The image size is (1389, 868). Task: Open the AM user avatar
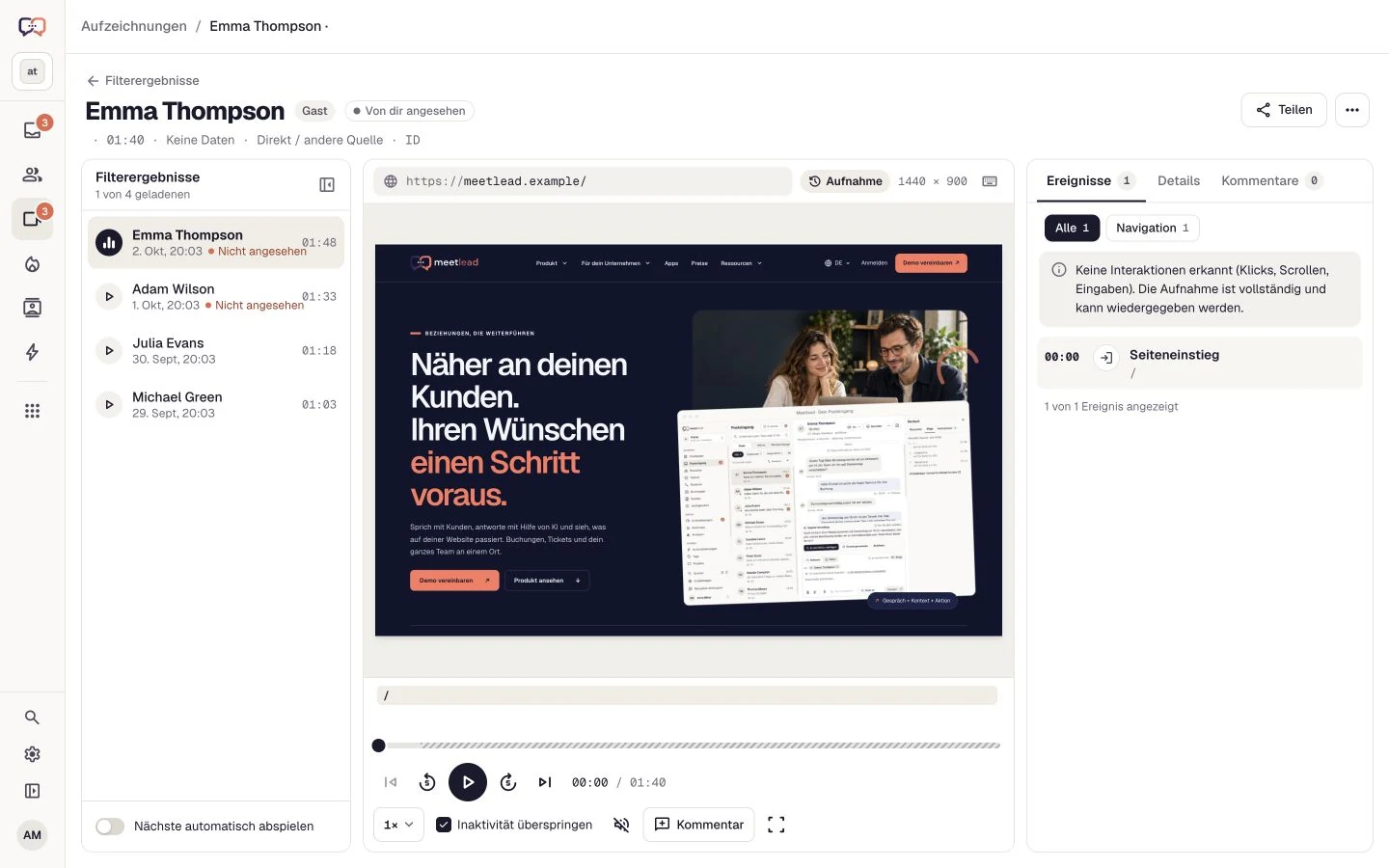pos(32,835)
